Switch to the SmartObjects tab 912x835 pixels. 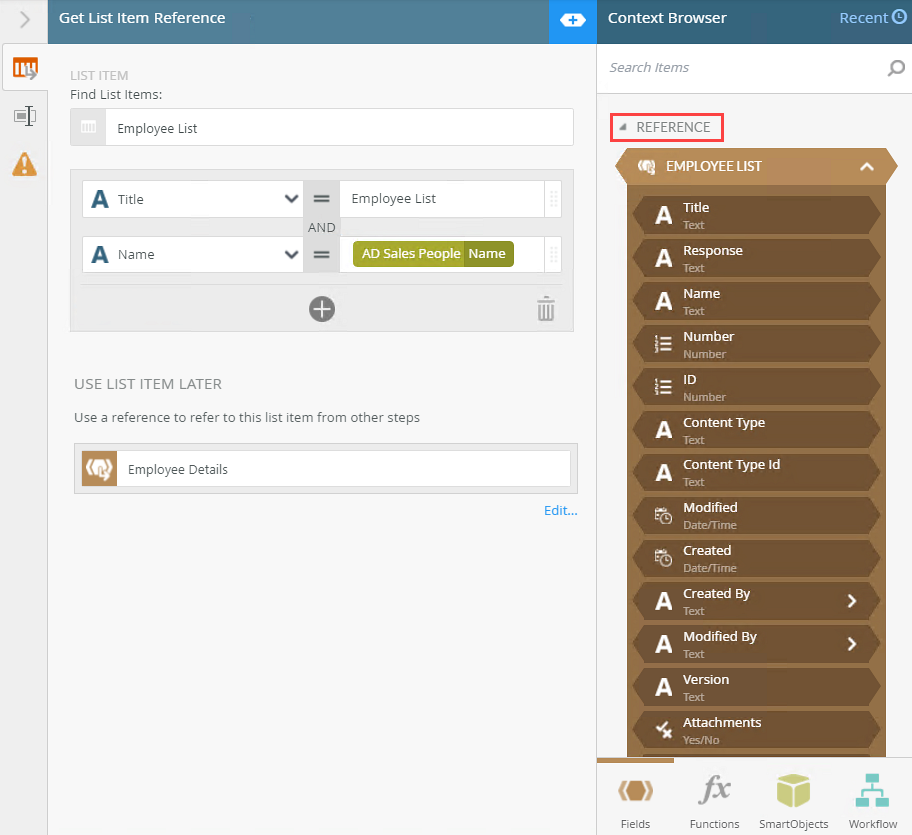click(x=793, y=799)
